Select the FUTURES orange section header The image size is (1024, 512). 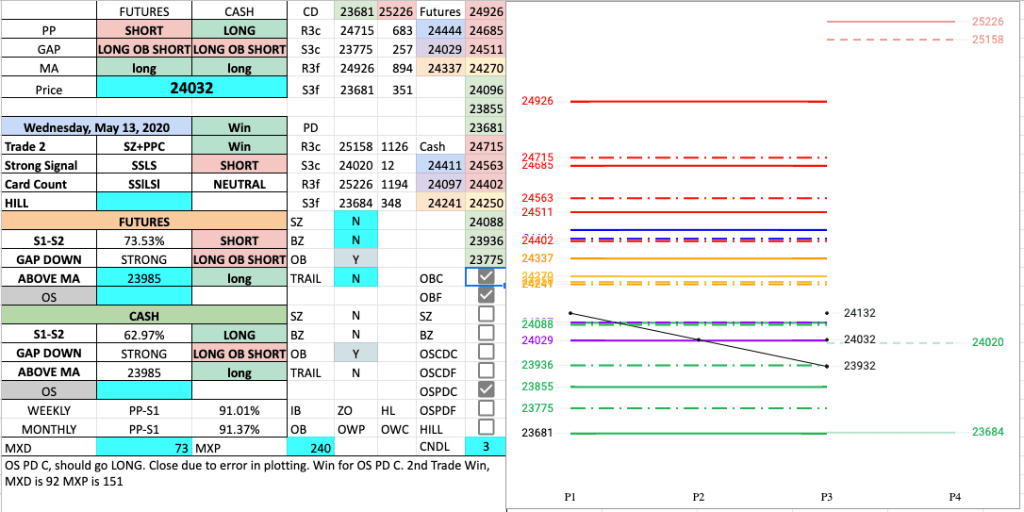(x=144, y=221)
